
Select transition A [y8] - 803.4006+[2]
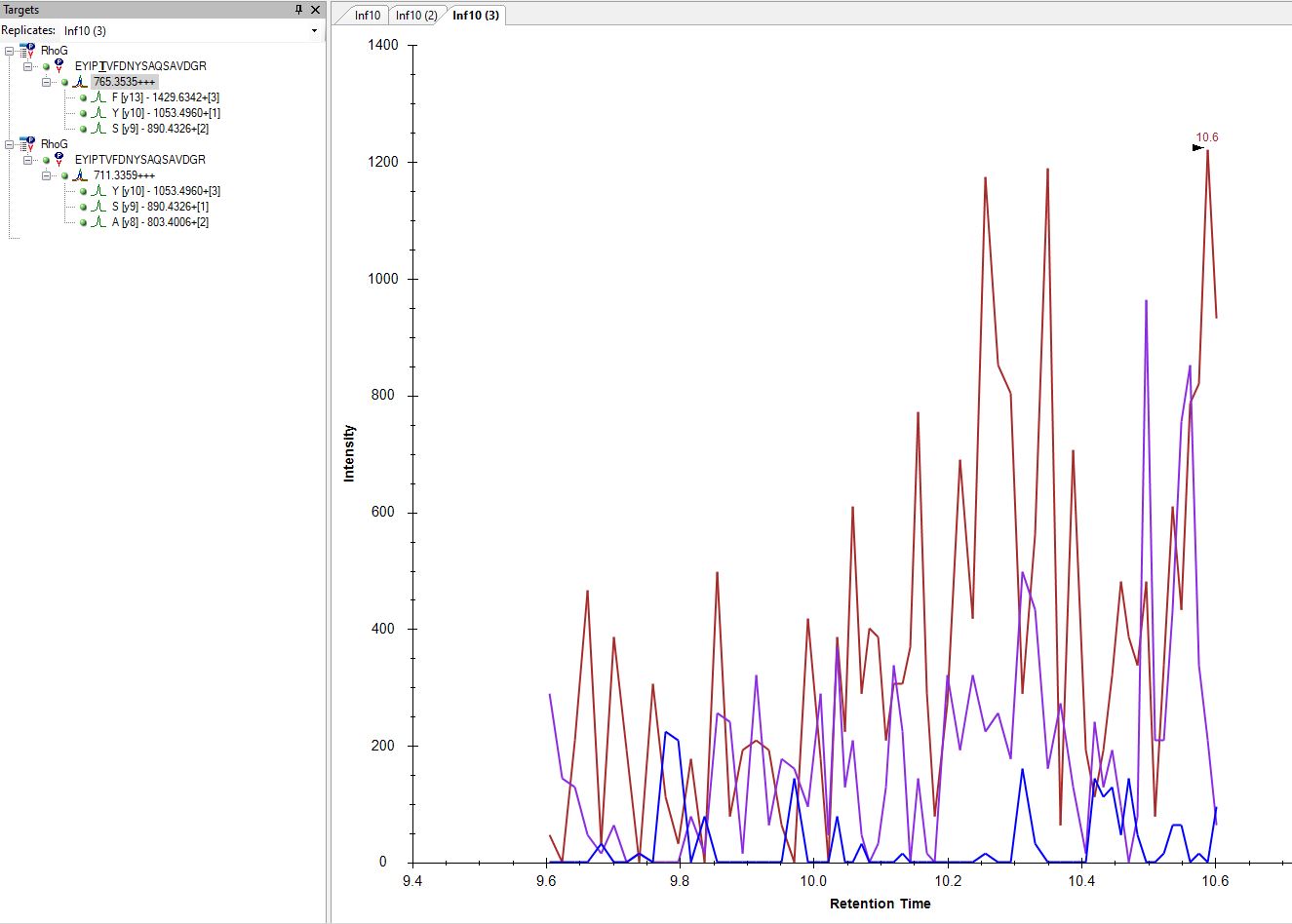click(160, 222)
